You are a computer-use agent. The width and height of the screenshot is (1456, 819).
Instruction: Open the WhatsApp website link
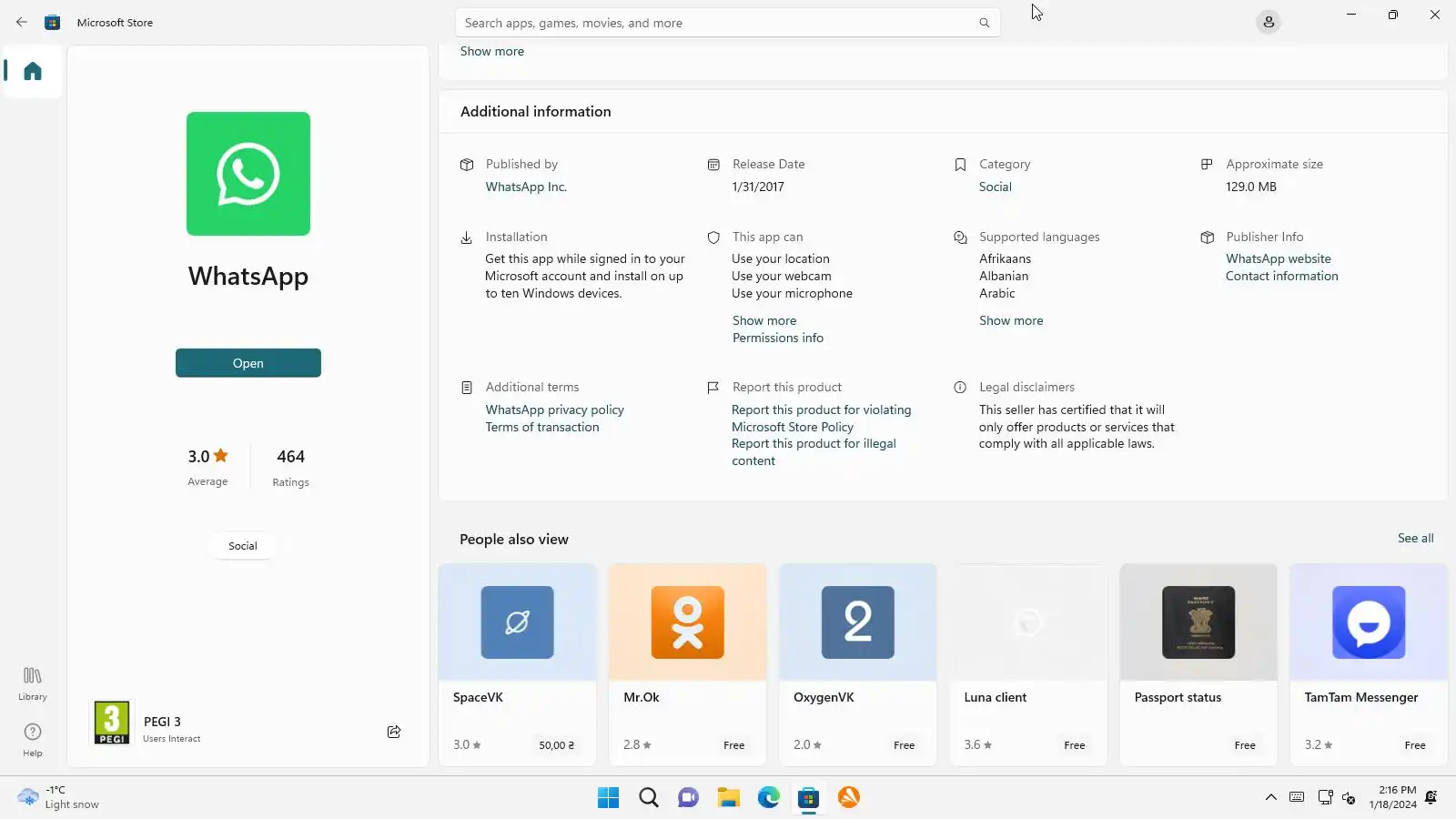click(x=1279, y=258)
